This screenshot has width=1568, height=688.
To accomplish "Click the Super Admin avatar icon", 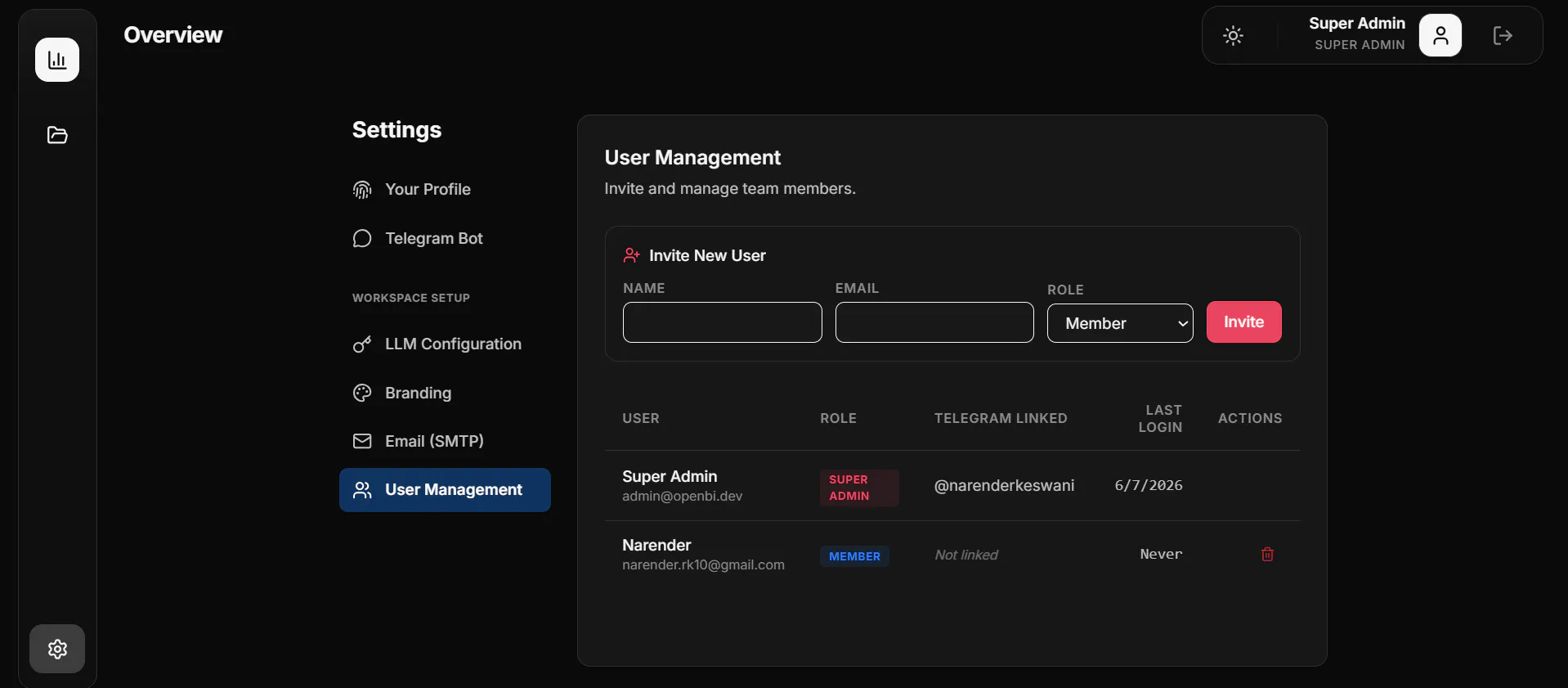I will click(x=1440, y=35).
